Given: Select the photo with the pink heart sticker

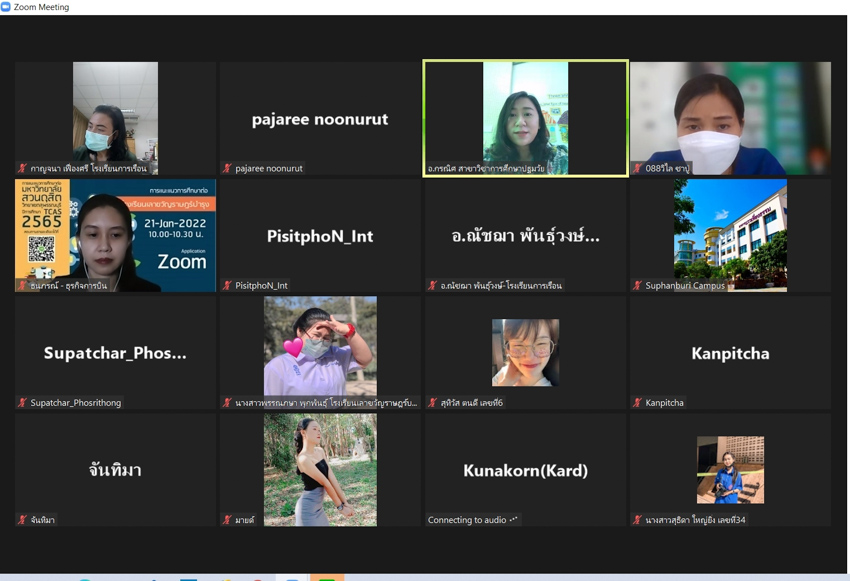Looking at the screenshot, I should 320,345.
